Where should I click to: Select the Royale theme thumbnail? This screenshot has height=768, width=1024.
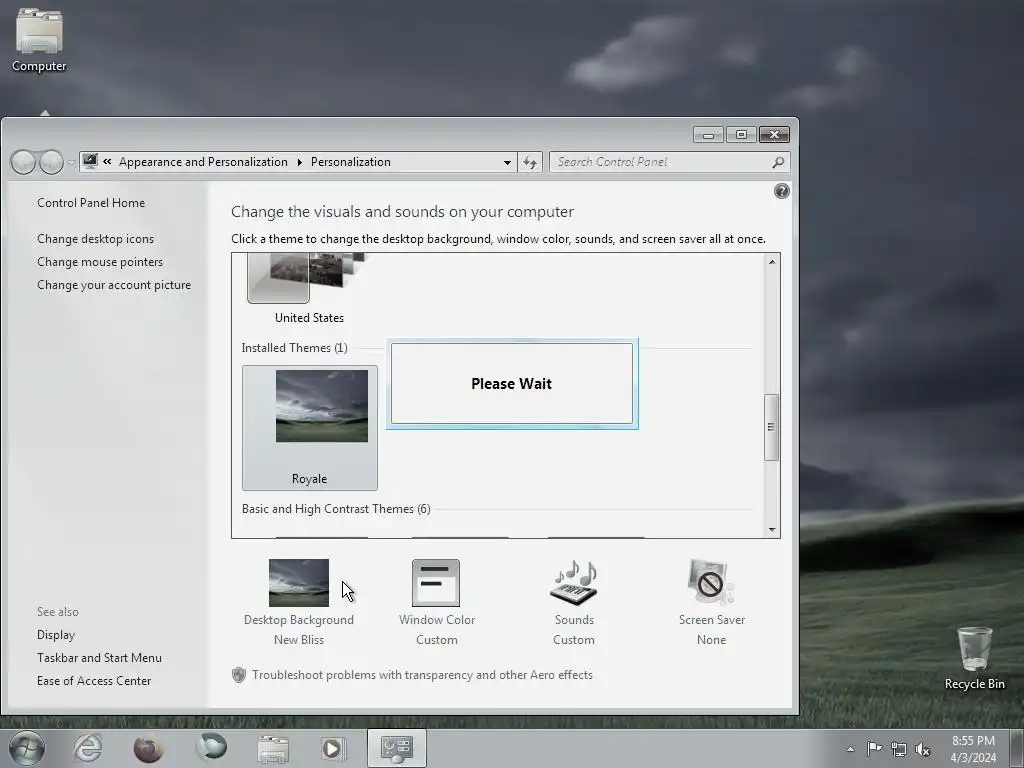(310, 428)
